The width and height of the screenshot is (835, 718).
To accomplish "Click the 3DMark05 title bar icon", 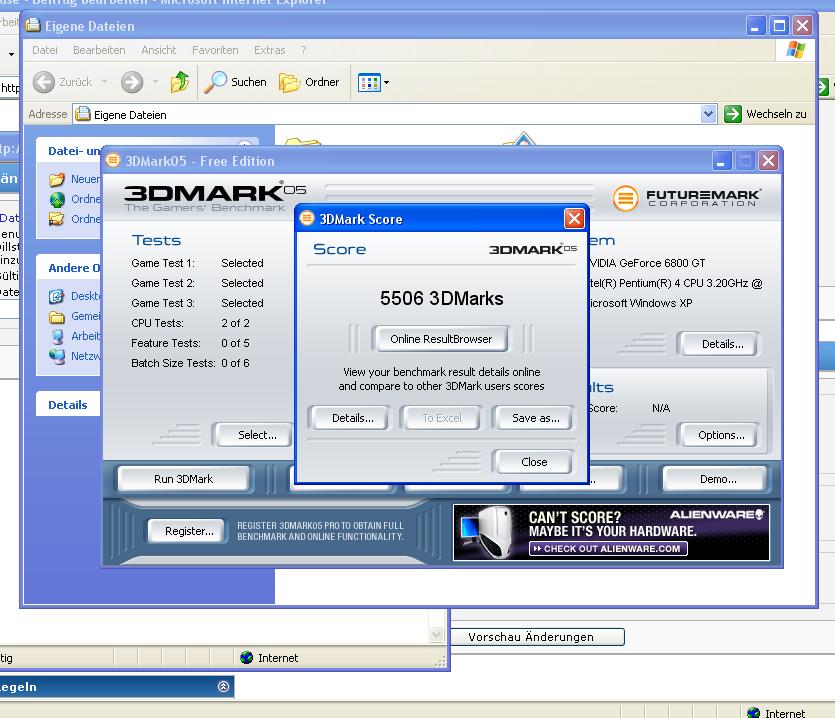I will click(113, 160).
